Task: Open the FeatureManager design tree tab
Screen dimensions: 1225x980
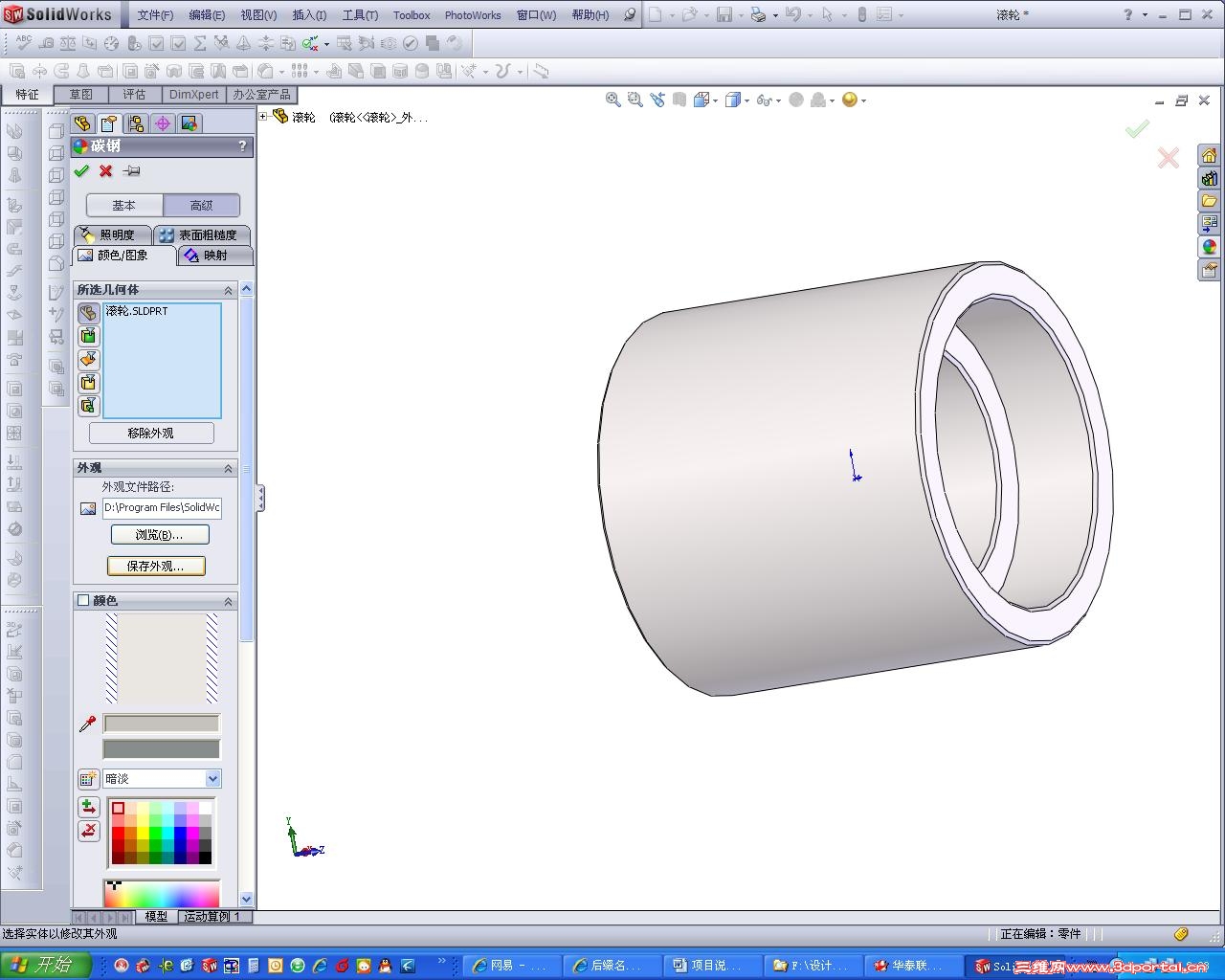Action: pos(83,123)
